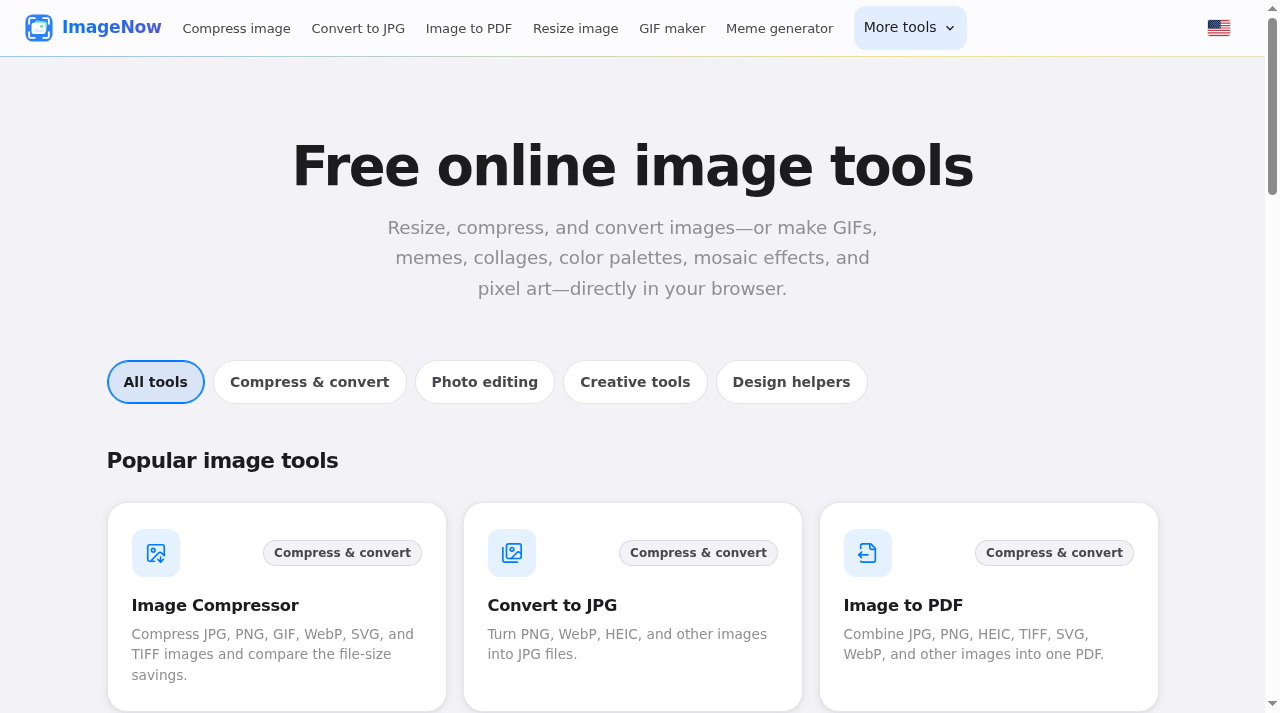Image resolution: width=1280 pixels, height=713 pixels.
Task: Open the Image Compressor card title
Action: click(215, 605)
